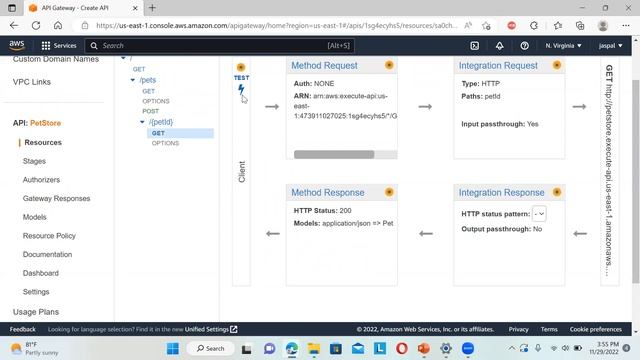Open Mail app from taskbar
The width and height of the screenshot is (640, 360).
pyautogui.click(x=358, y=349)
